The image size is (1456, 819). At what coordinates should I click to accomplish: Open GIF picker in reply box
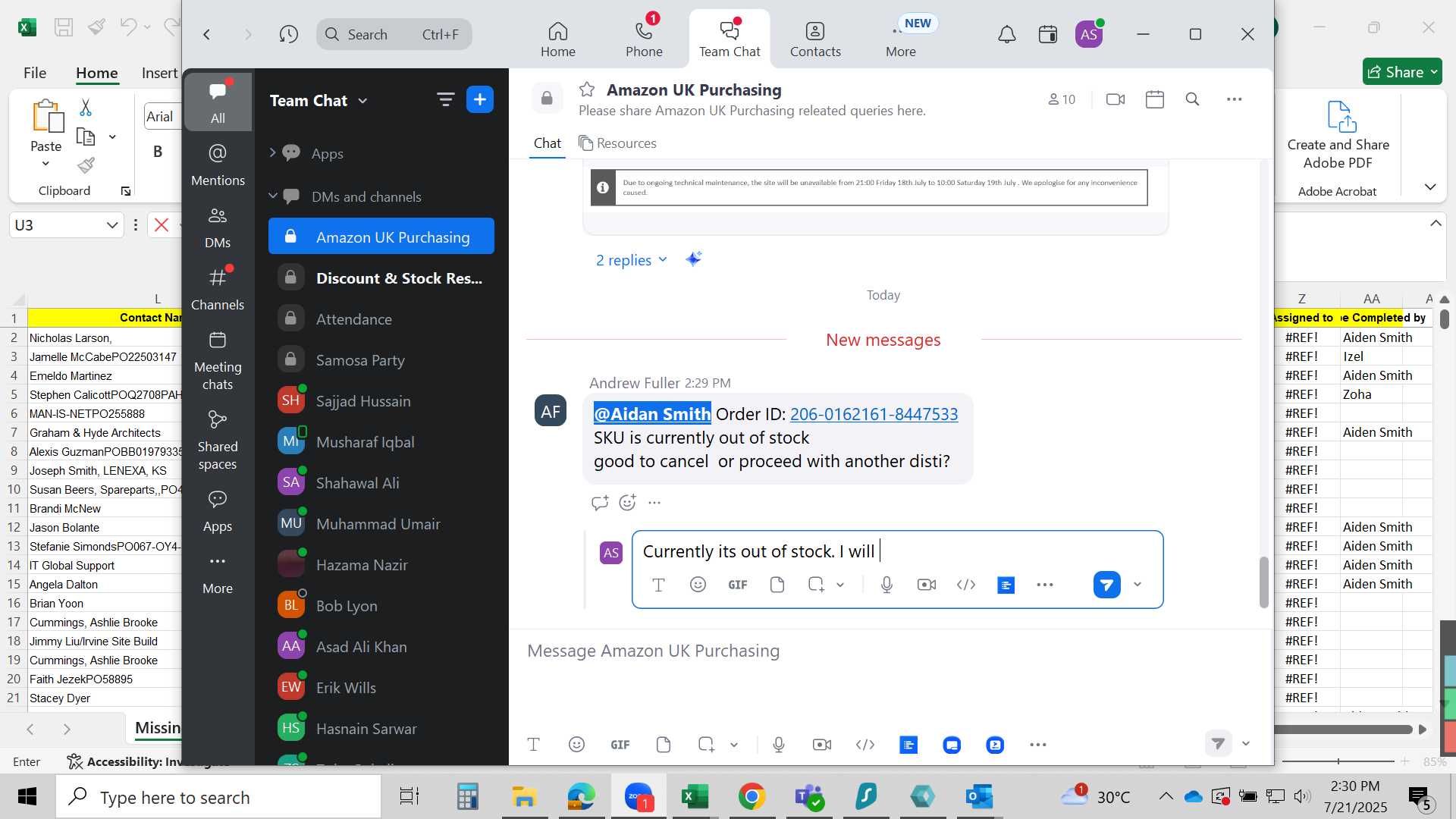738,585
